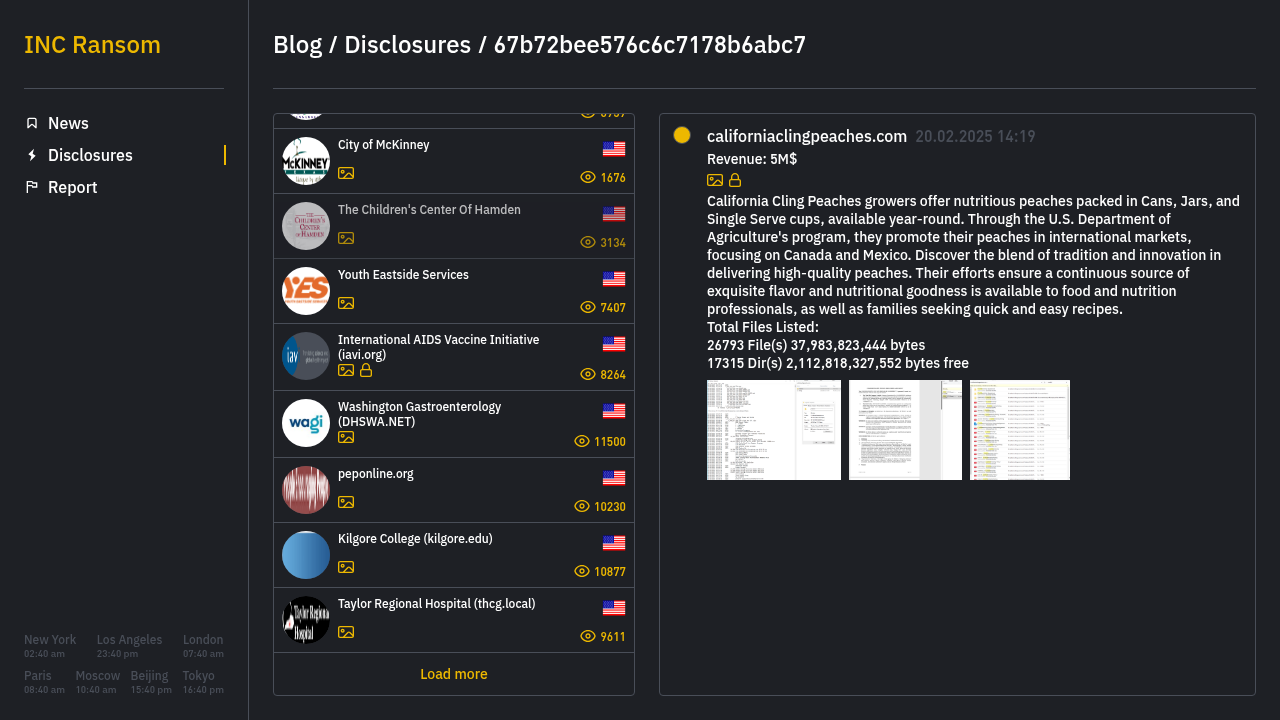The width and height of the screenshot is (1280, 720).
Task: Click image icon under peponline.org
Action: click(x=346, y=502)
